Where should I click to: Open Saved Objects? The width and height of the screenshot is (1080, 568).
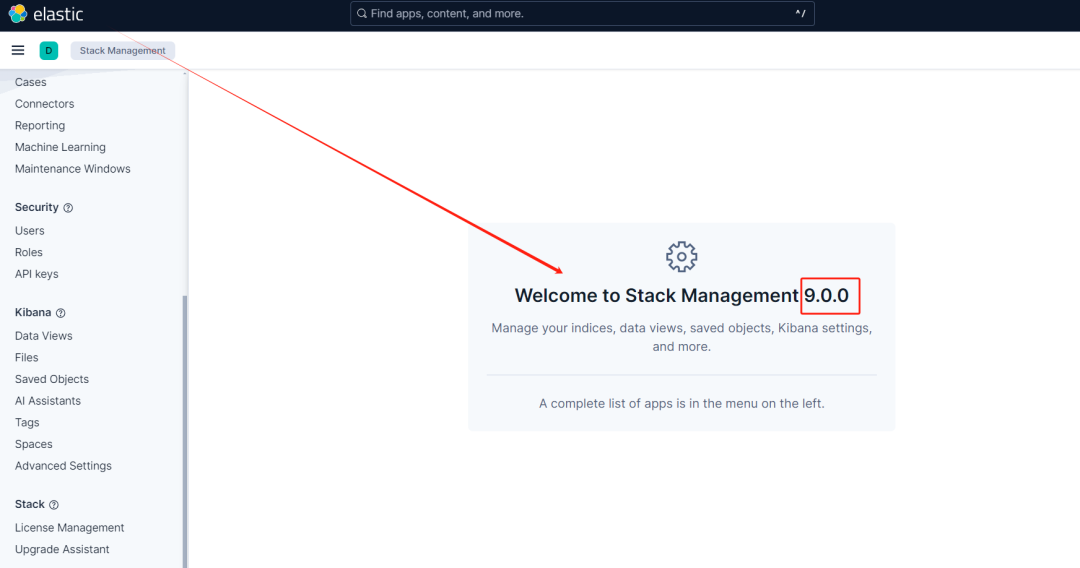pyautogui.click(x=52, y=379)
